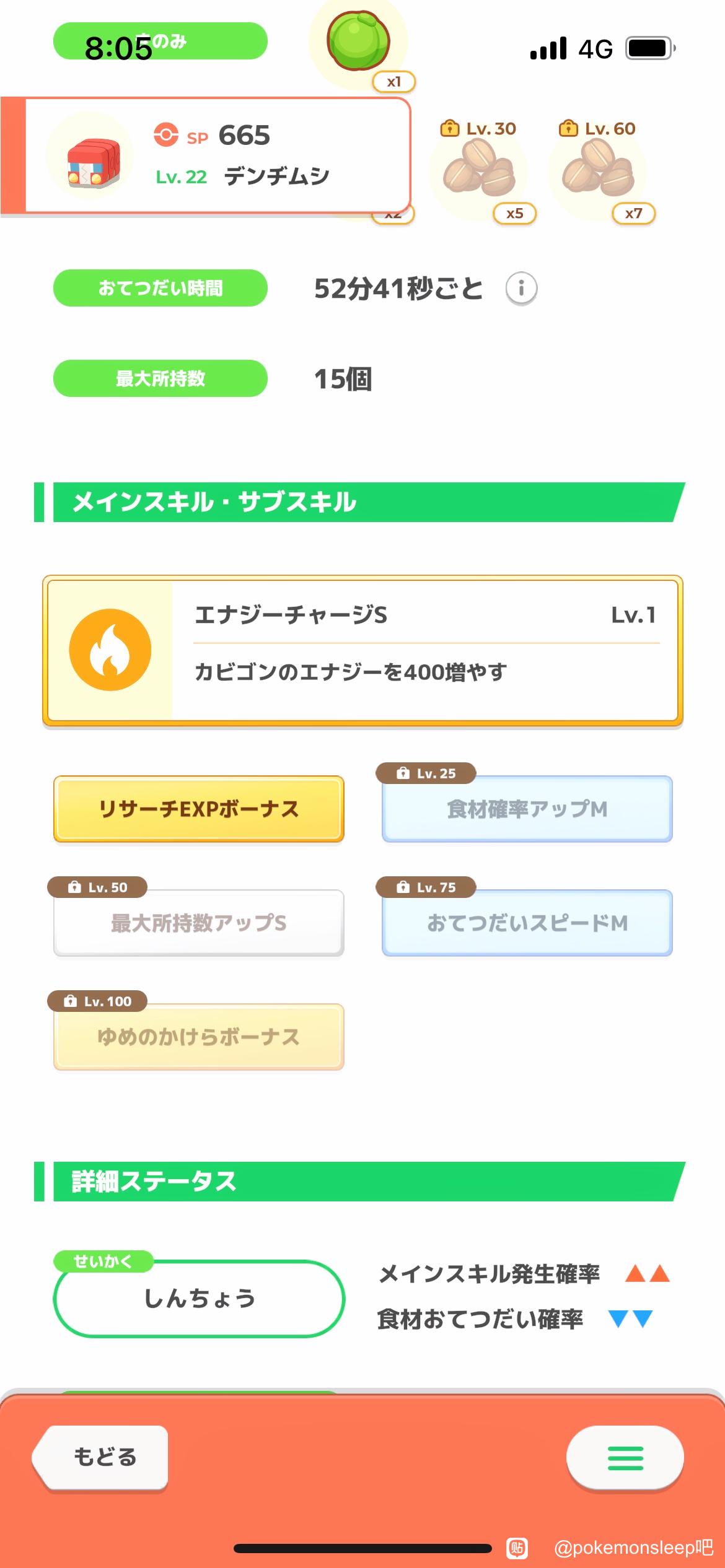This screenshot has width=725, height=1568.
Task: Tap the おてつだい時間 green label
Action: pyautogui.click(x=160, y=288)
